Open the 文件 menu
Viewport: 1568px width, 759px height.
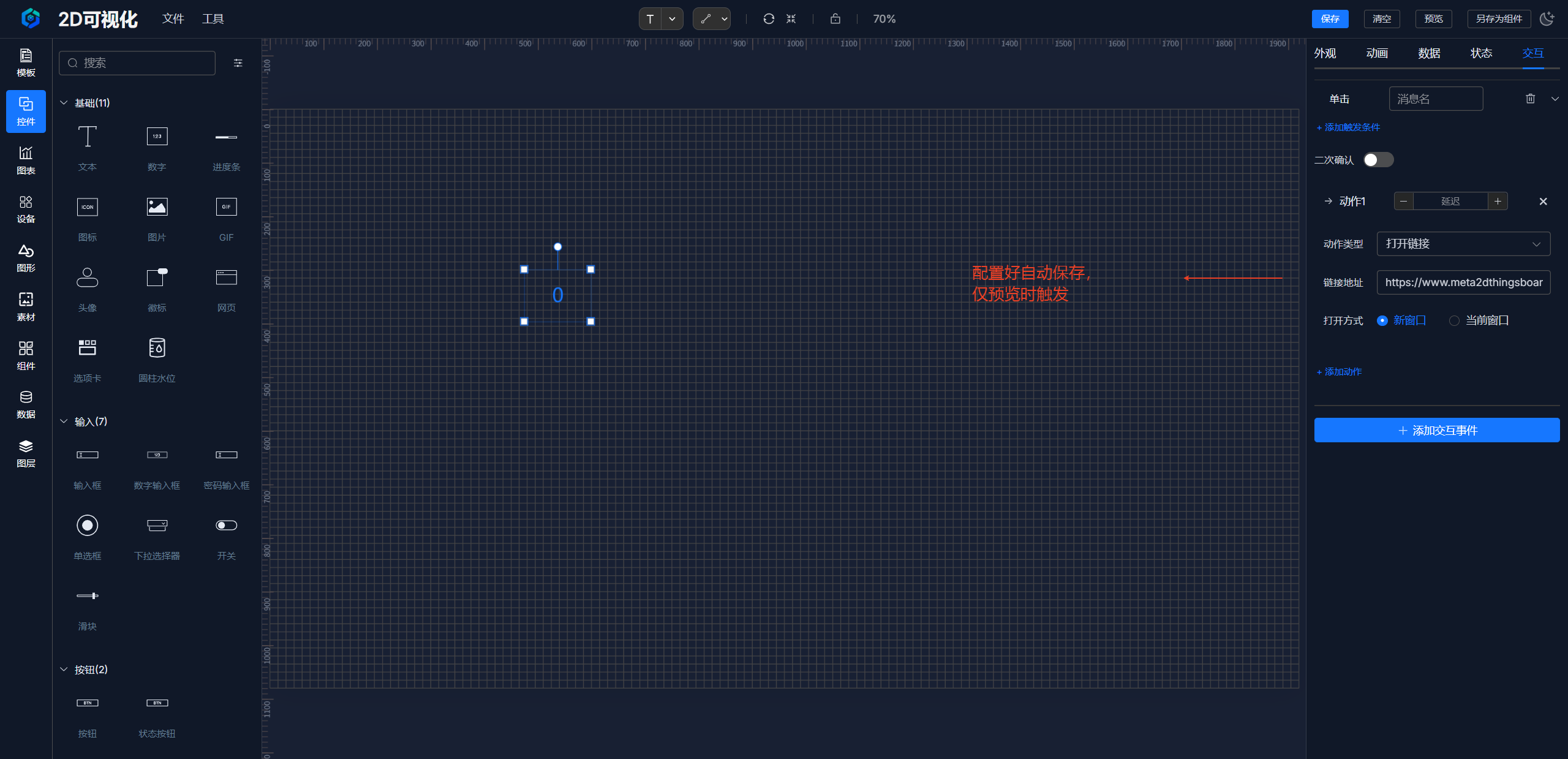pyautogui.click(x=173, y=19)
